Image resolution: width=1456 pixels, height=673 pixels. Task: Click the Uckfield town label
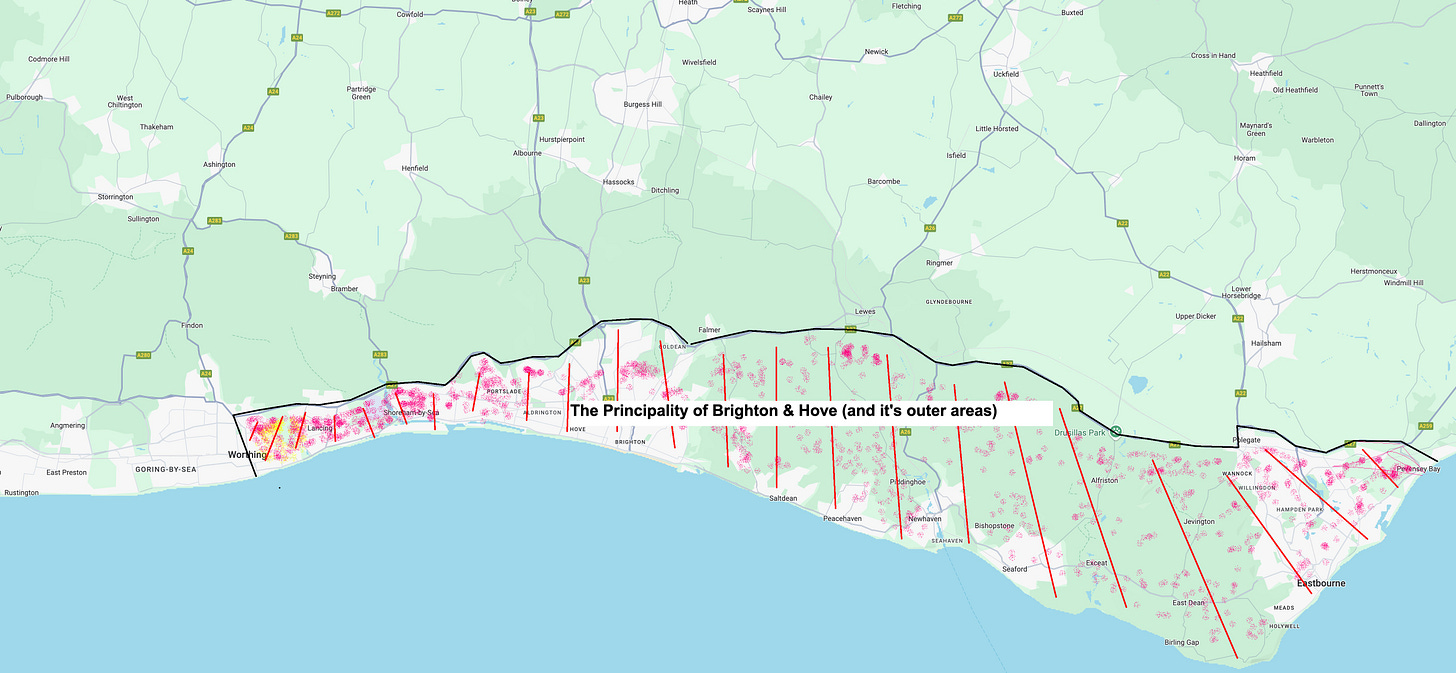(1005, 74)
